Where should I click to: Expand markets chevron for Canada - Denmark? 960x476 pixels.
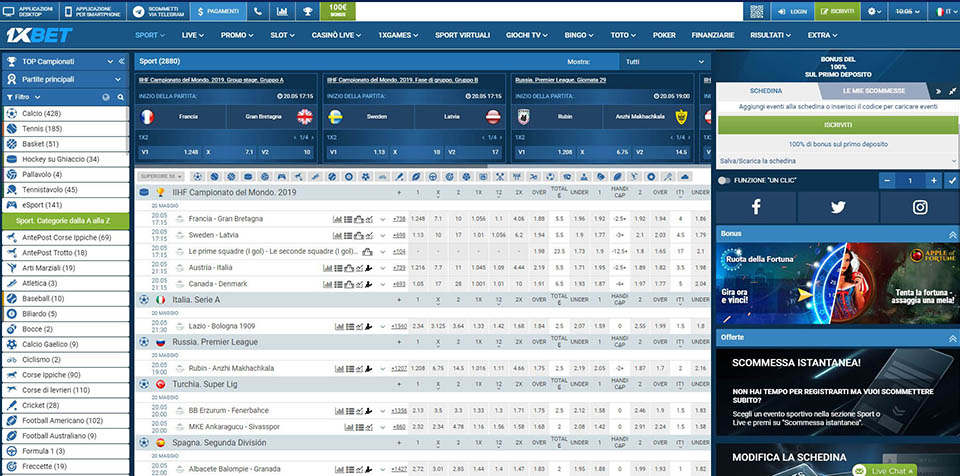coord(383,284)
